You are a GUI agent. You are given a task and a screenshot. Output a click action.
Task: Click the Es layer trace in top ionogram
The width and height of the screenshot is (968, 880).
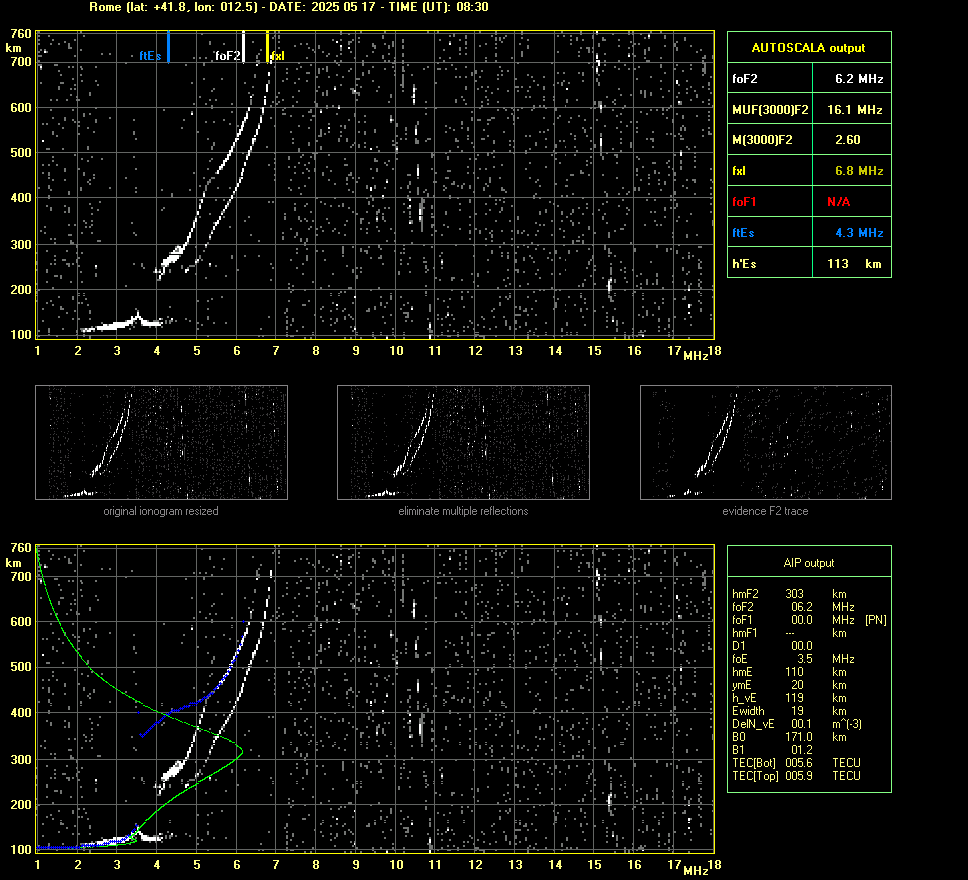120,324
